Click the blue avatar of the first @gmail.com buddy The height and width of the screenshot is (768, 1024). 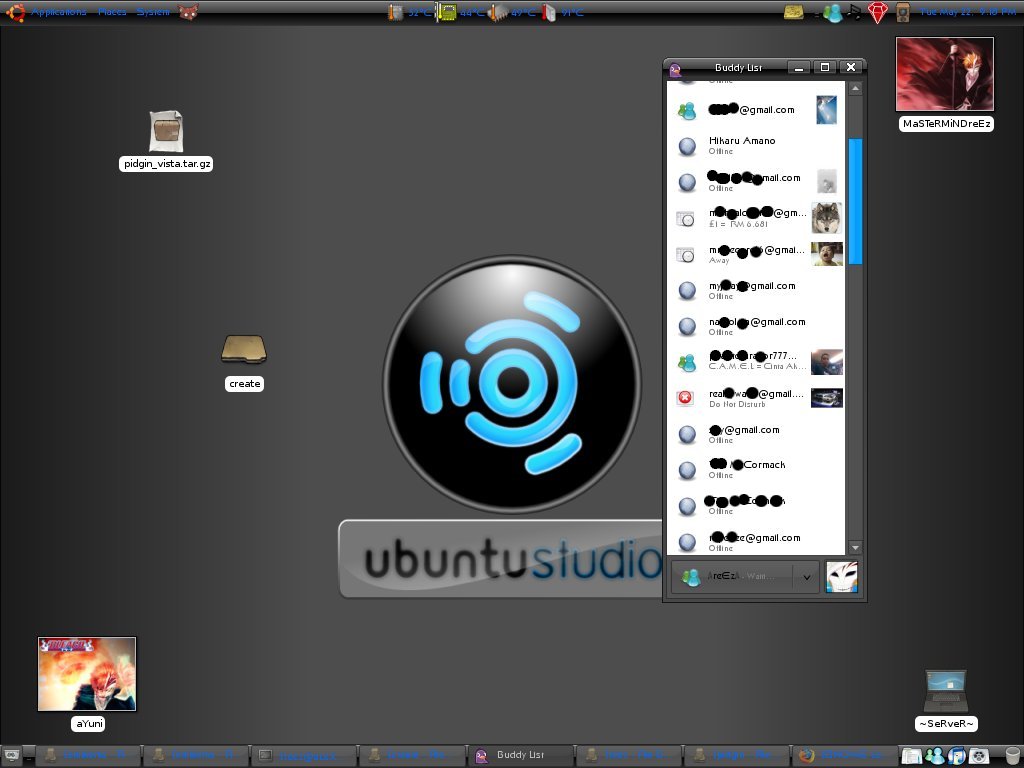pos(827,110)
